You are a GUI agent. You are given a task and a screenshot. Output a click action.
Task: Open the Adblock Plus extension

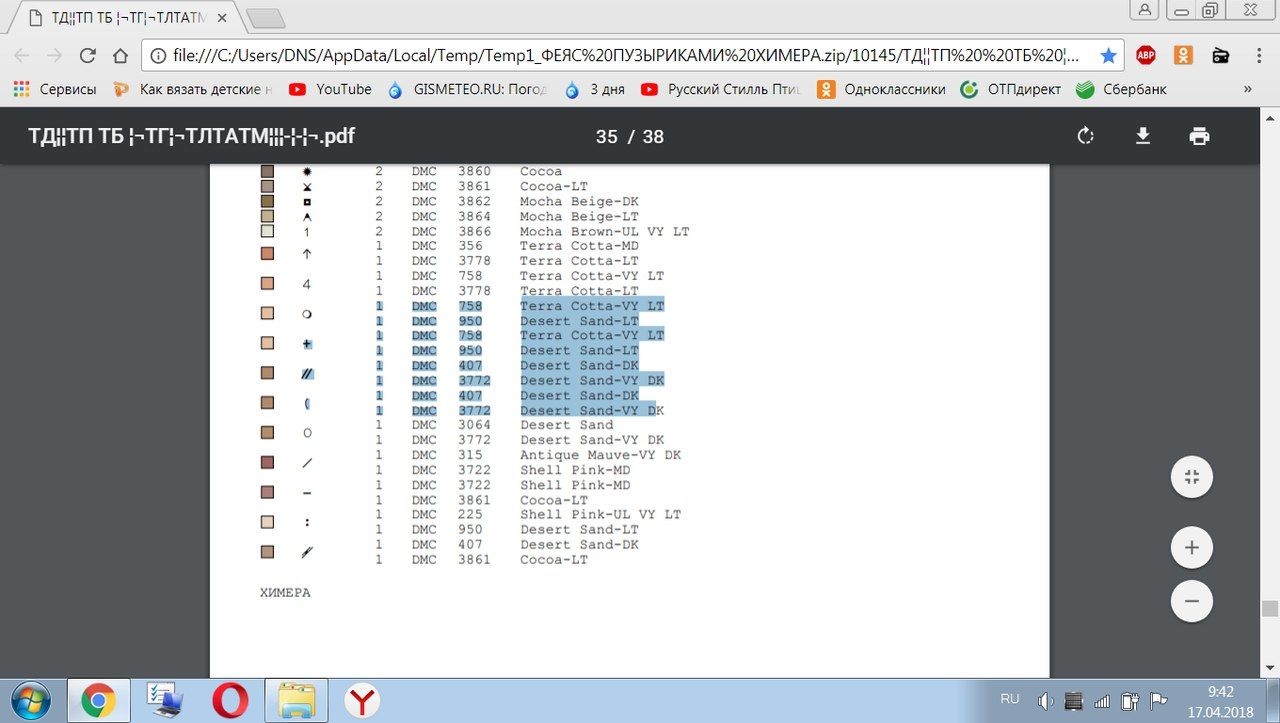coord(1146,55)
